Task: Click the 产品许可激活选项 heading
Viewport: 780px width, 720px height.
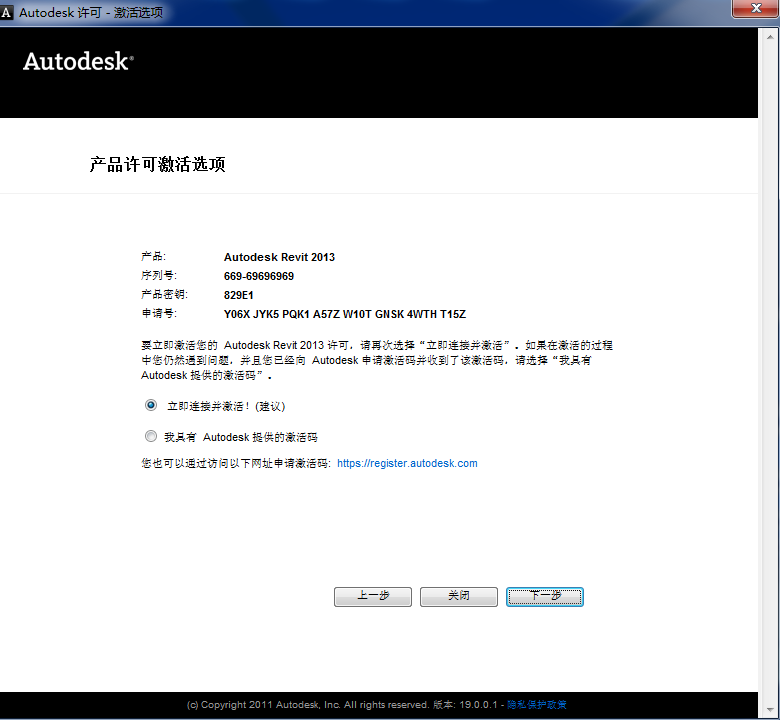Action: coord(157,164)
